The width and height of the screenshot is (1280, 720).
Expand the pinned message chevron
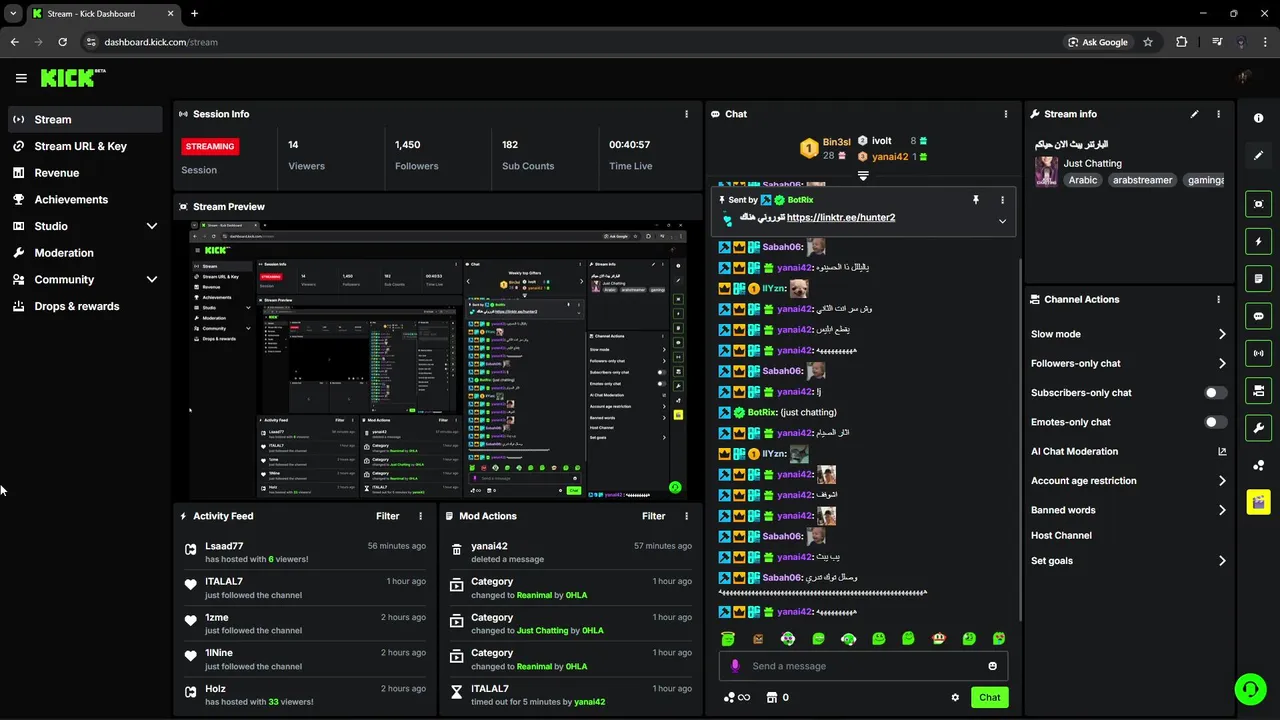point(1002,221)
